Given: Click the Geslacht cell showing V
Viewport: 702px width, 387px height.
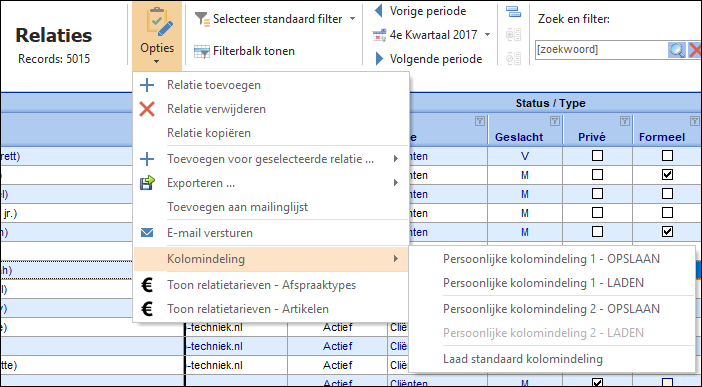Looking at the screenshot, I should (525, 156).
